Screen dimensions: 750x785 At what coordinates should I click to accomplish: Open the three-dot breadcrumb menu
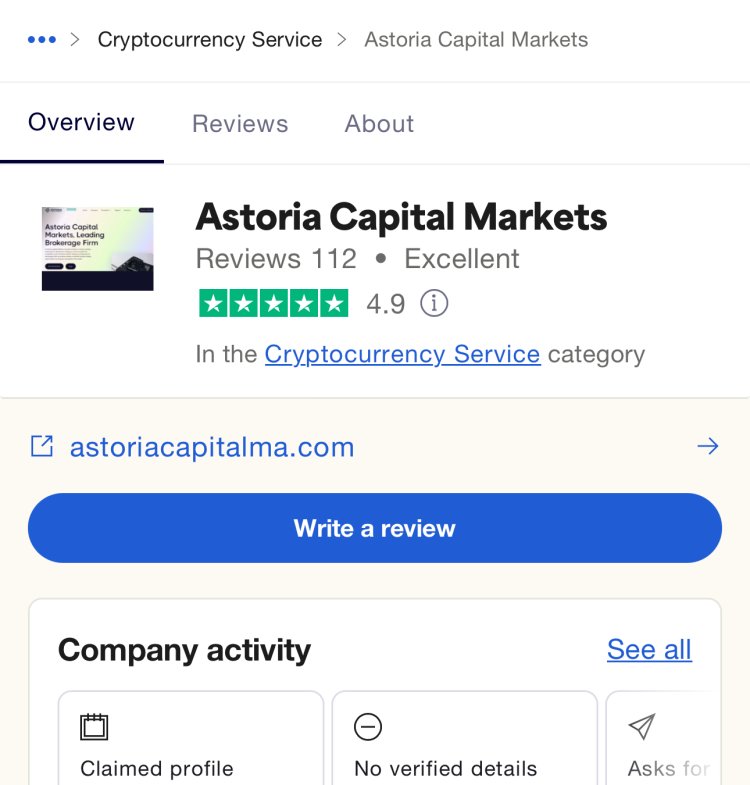pos(42,40)
